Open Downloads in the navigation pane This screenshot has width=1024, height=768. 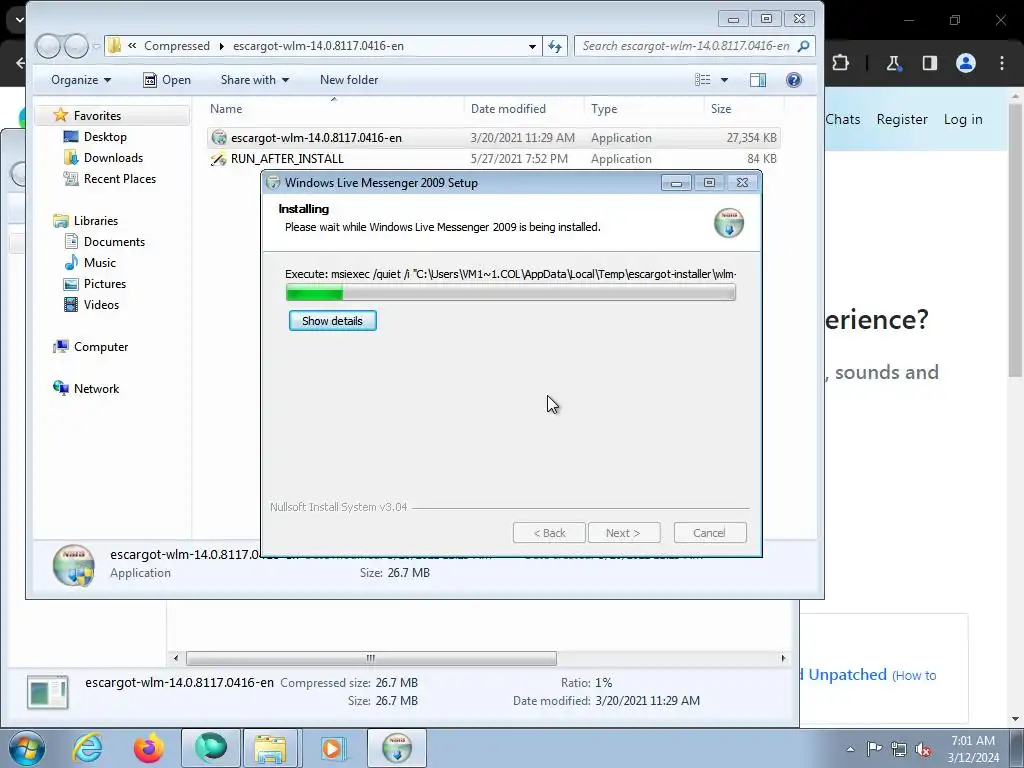click(x=113, y=157)
